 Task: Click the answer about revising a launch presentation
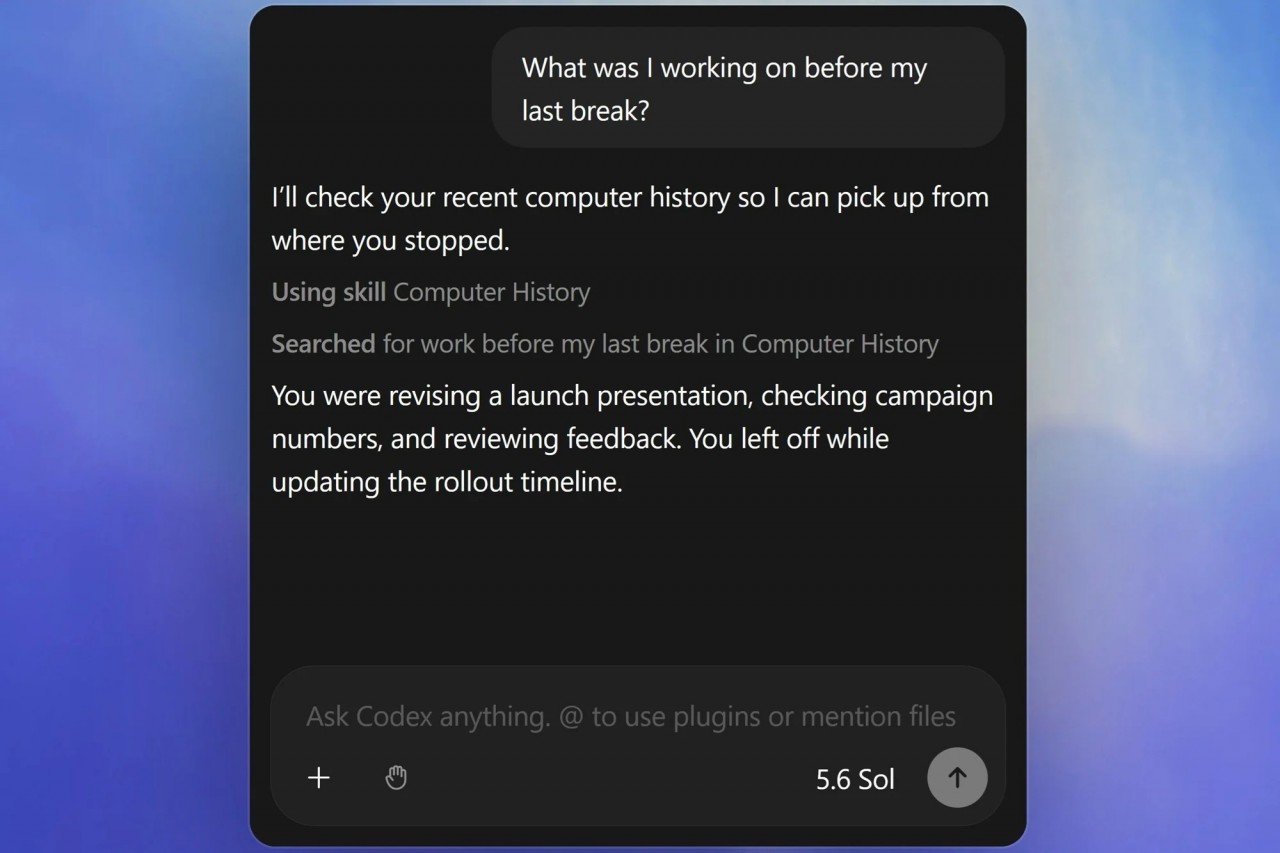pyautogui.click(x=632, y=439)
